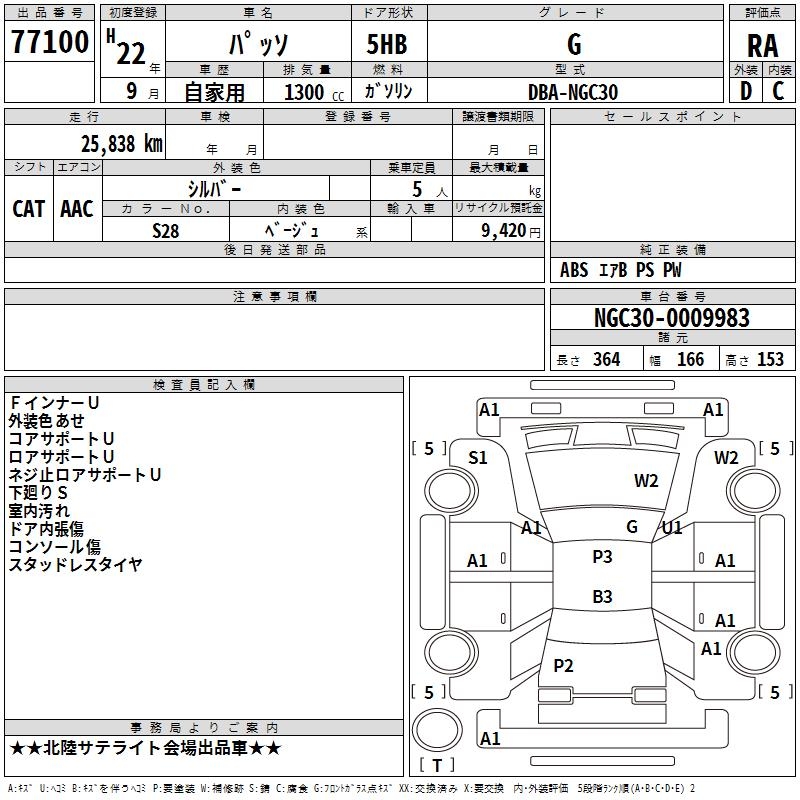Click the exterior grade D cell
This screenshot has height=800, width=800.
tap(746, 91)
